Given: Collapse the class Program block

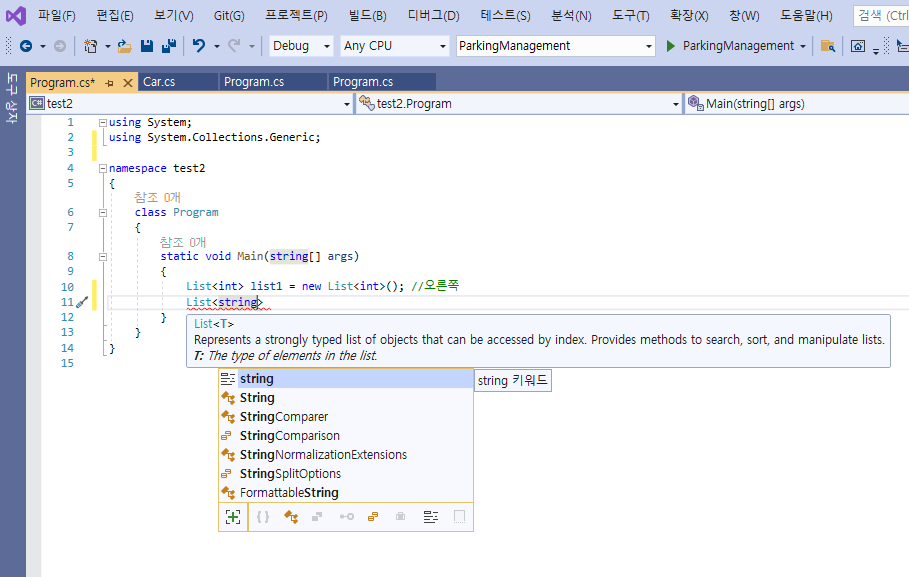Looking at the screenshot, I should 103,213.
